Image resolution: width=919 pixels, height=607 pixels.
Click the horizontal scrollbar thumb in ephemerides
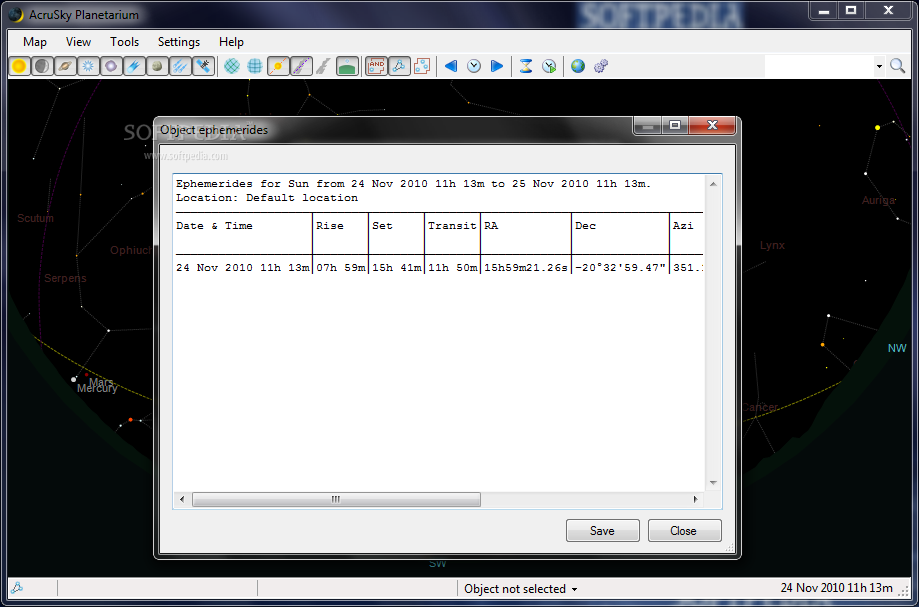[336, 500]
